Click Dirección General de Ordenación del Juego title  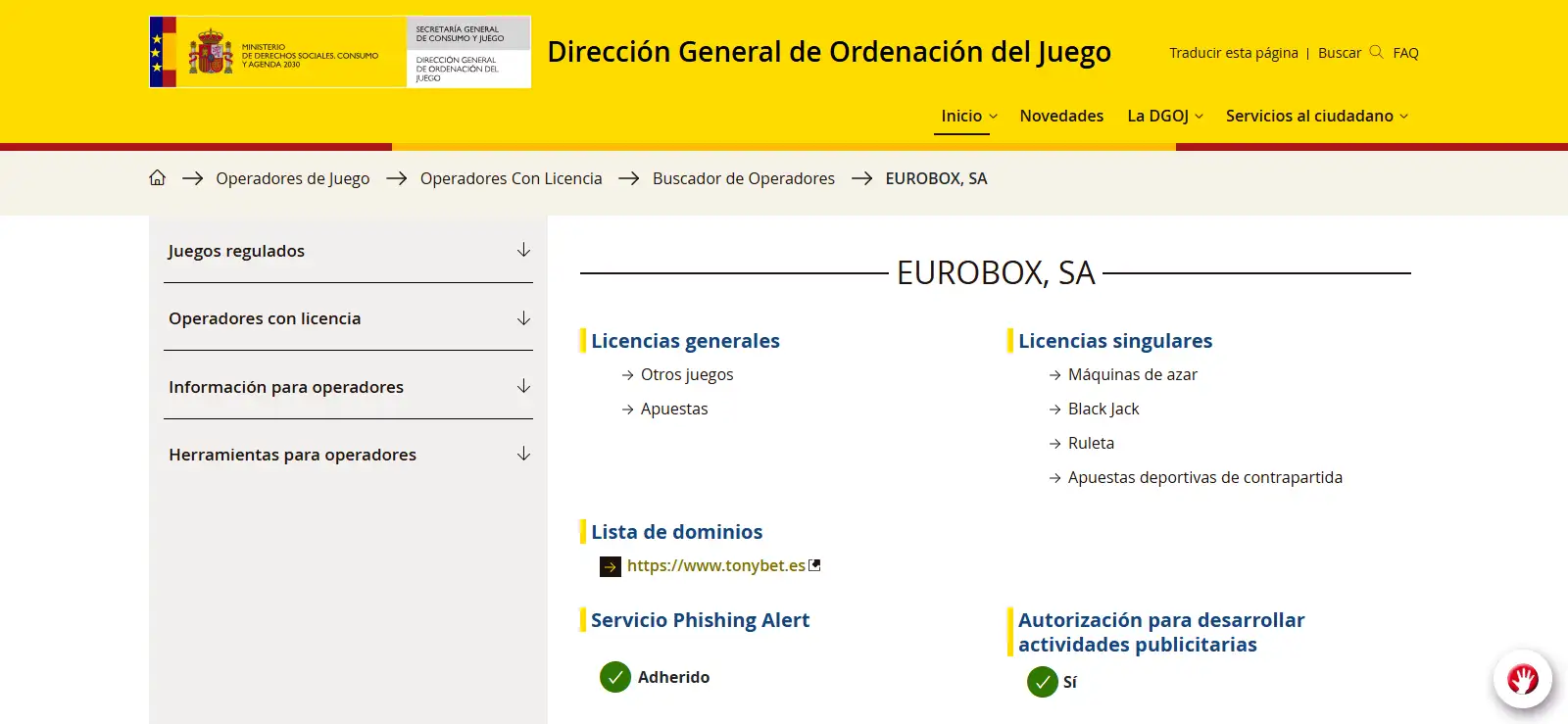coord(829,51)
